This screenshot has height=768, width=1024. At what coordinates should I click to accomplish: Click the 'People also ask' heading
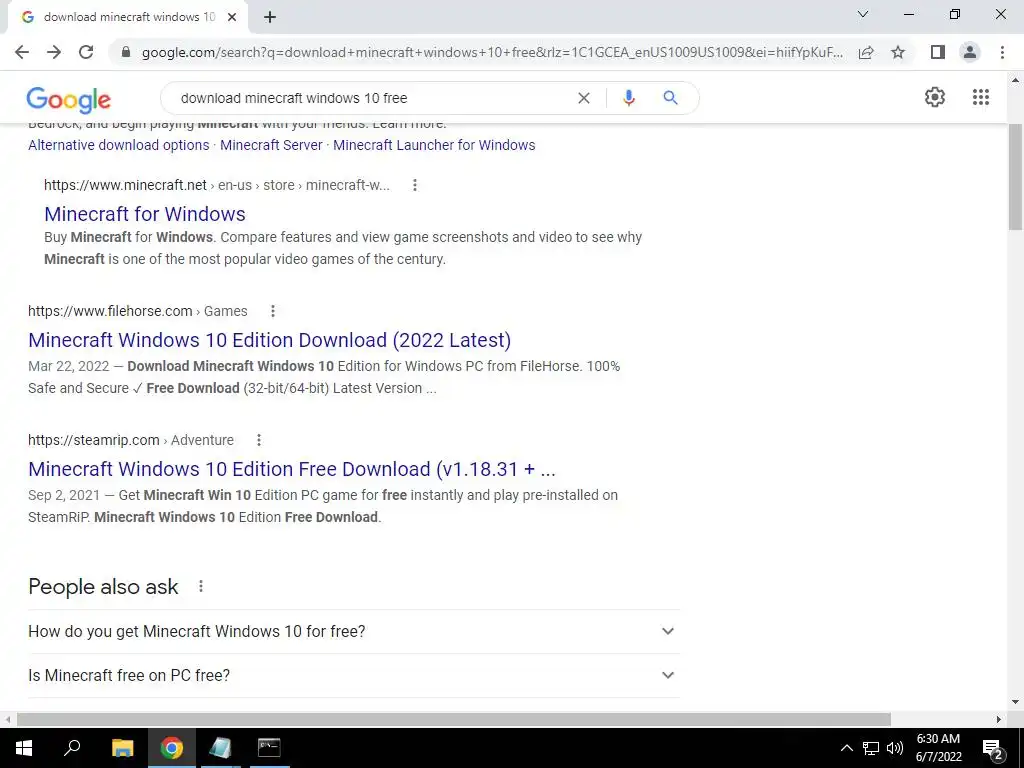pyautogui.click(x=103, y=586)
